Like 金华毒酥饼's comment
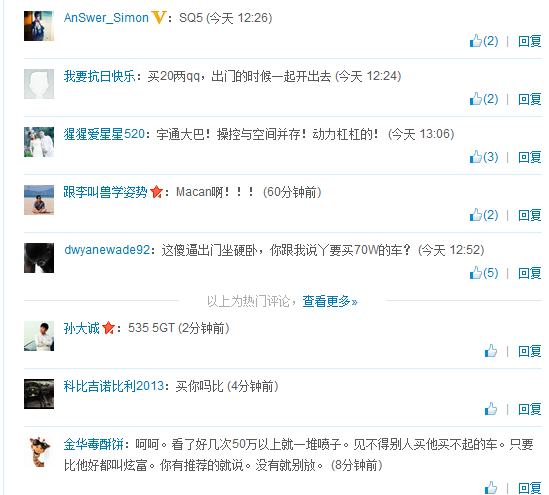Viewport: 549px width, 495px height. (491, 488)
